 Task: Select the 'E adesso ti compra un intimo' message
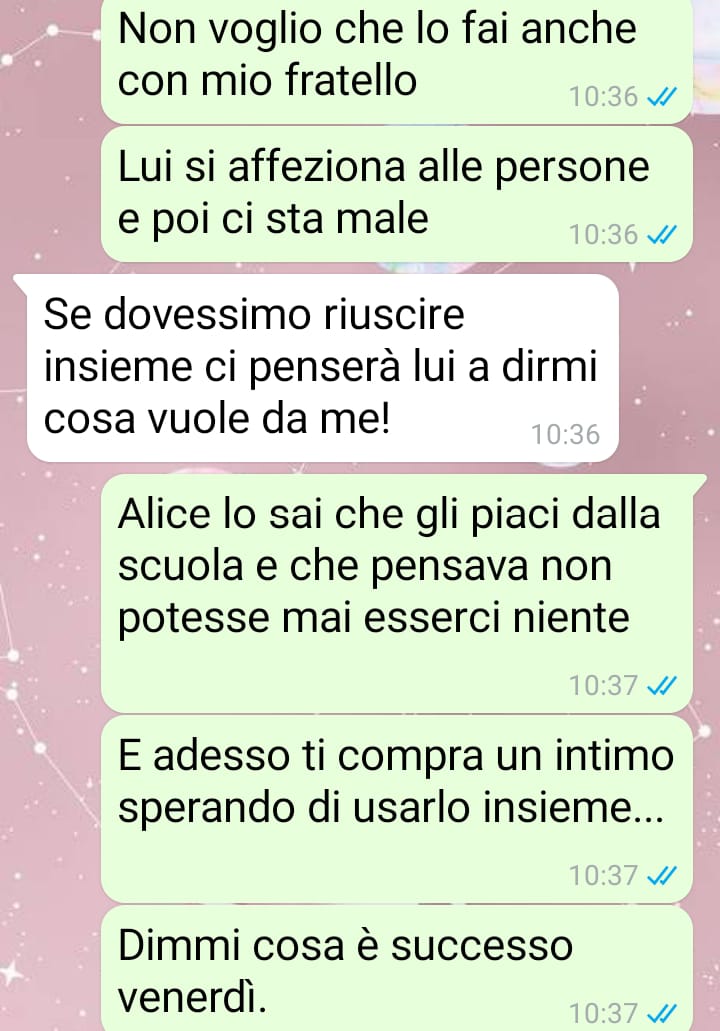396,809
